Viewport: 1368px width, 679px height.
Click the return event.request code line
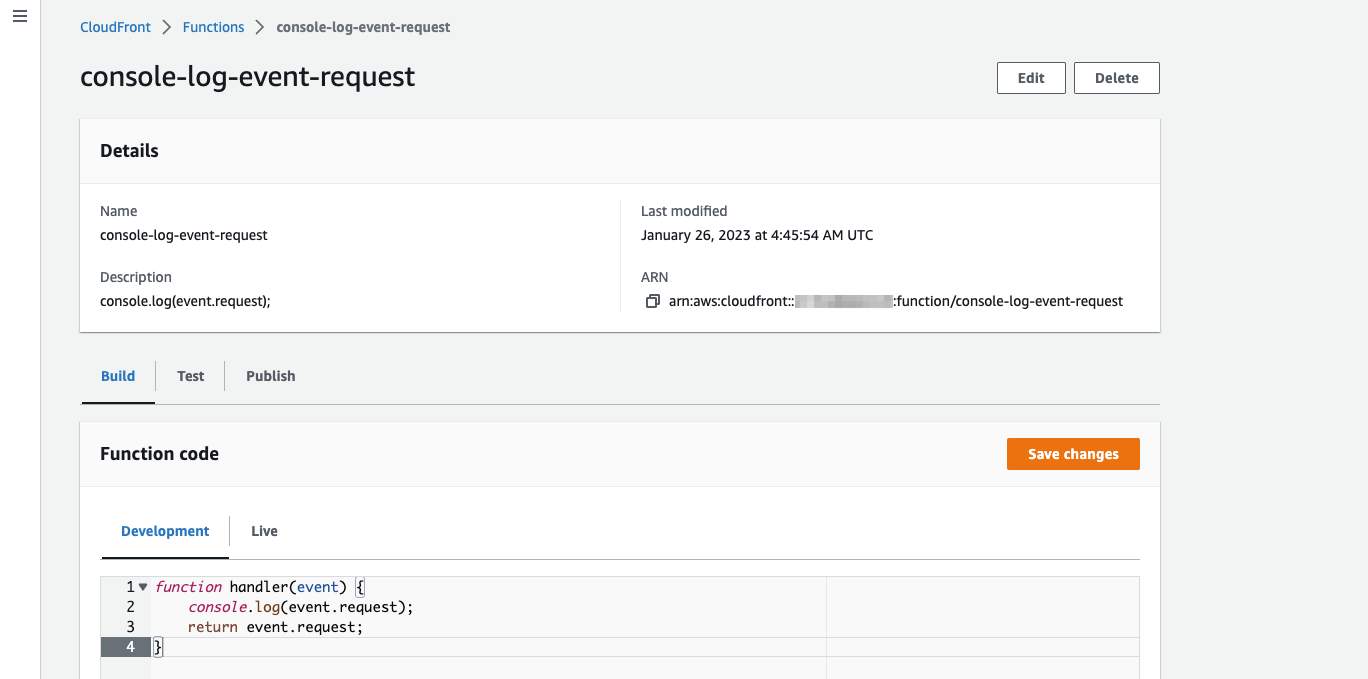tap(275, 627)
